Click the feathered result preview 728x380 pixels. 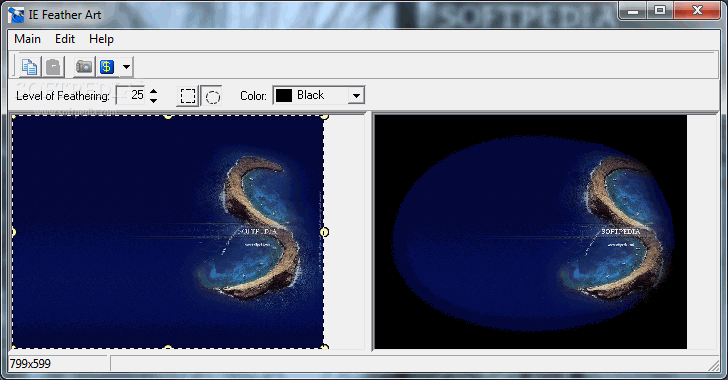click(x=530, y=232)
